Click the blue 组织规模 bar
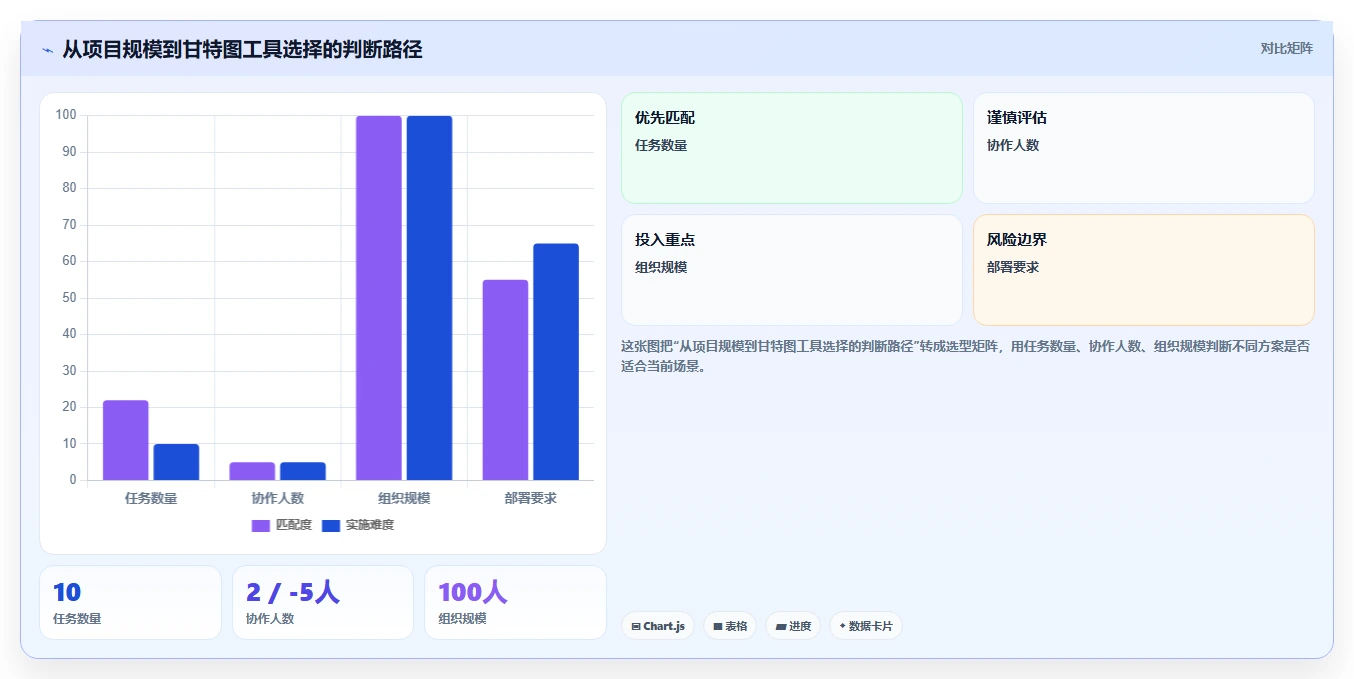The width and height of the screenshot is (1354, 679). click(429, 298)
